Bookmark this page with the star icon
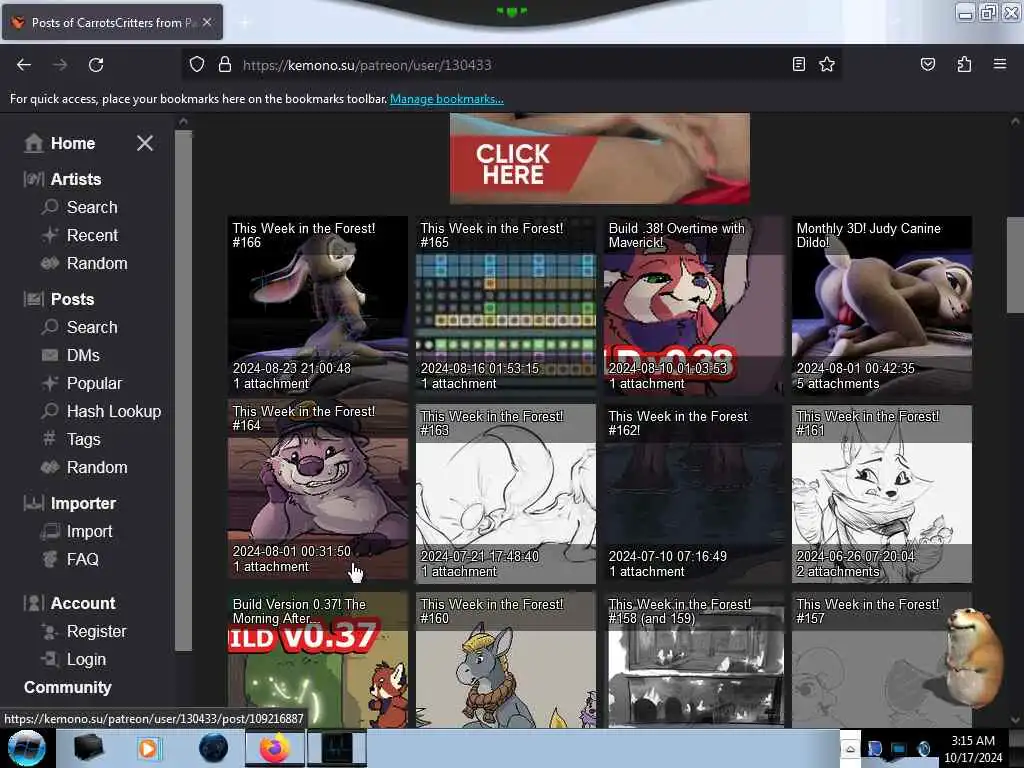 [x=827, y=64]
